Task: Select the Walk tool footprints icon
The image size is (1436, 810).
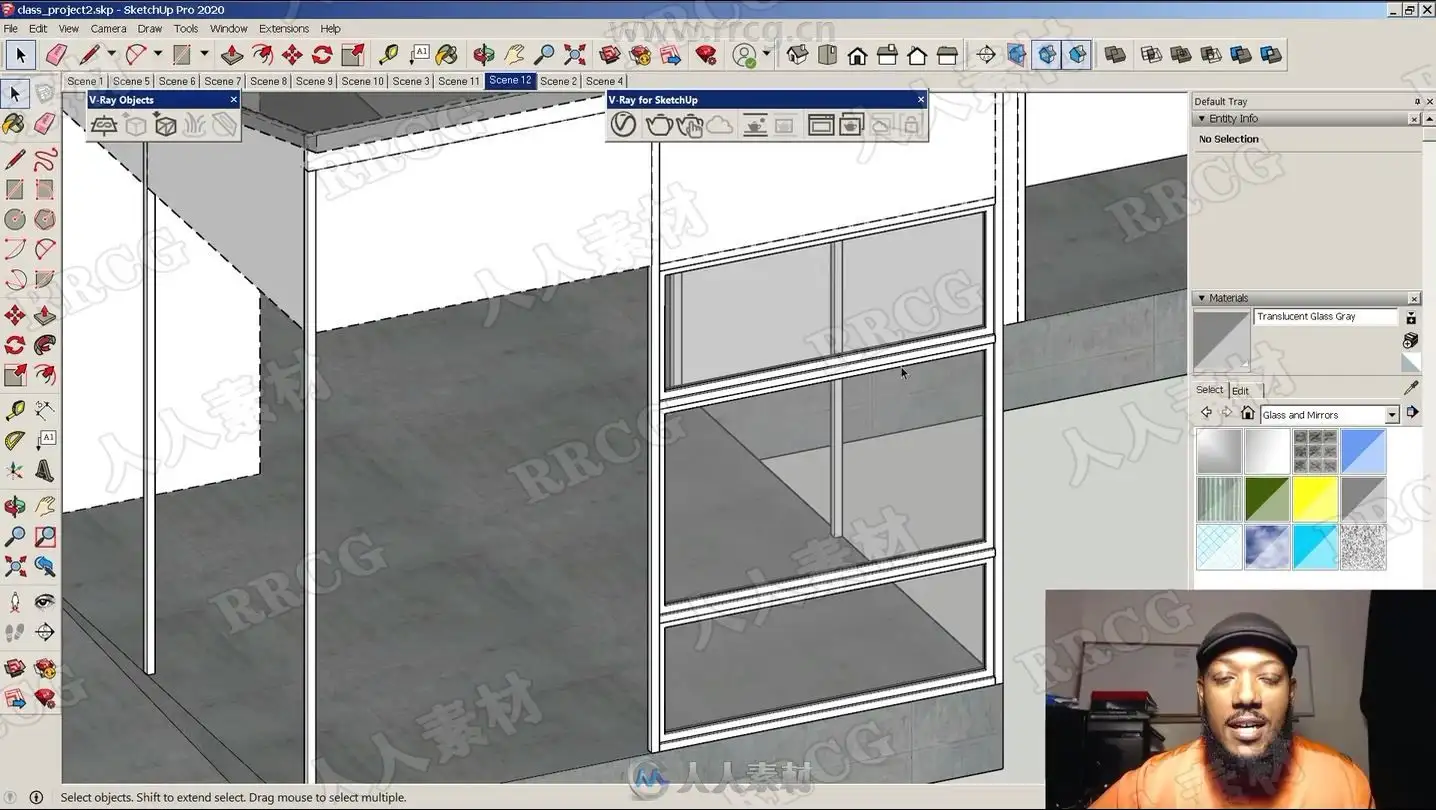Action: pyautogui.click(x=15, y=632)
